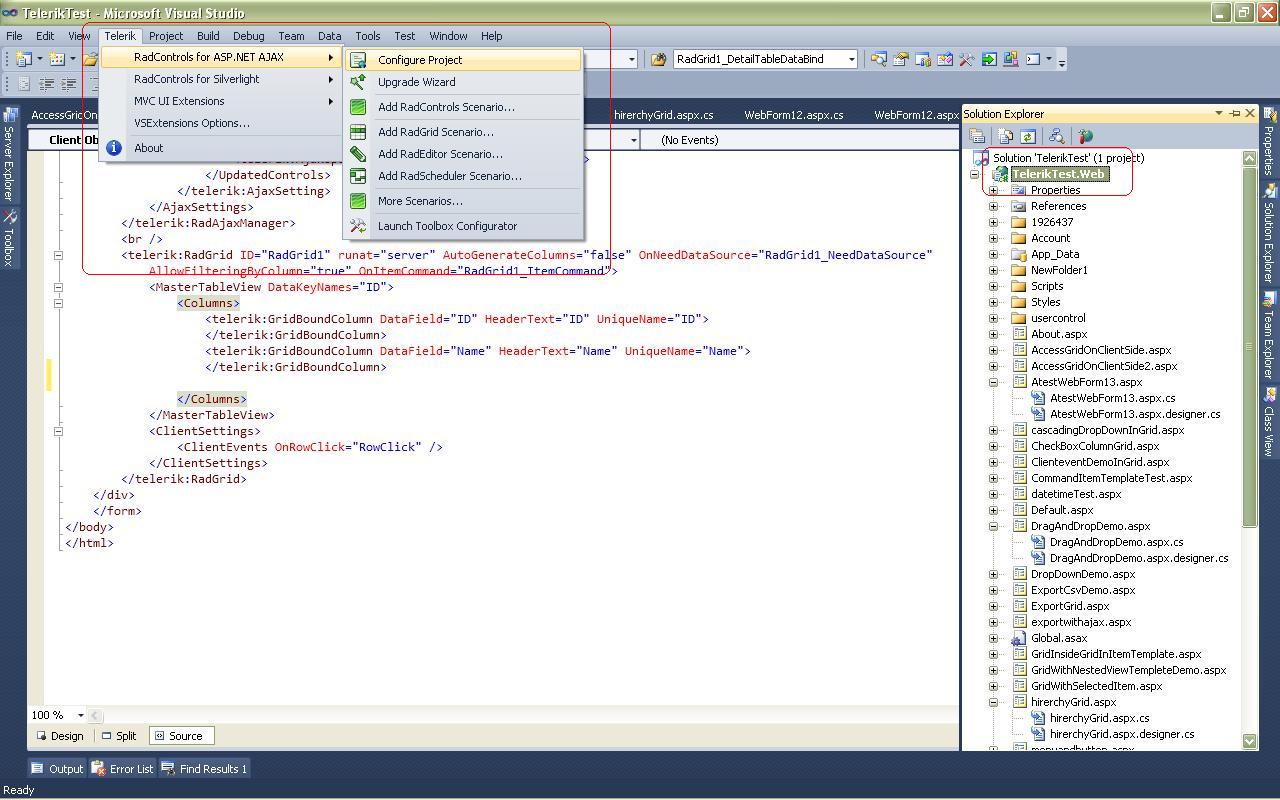
Task: Switch editor to Split view
Action: pos(118,736)
